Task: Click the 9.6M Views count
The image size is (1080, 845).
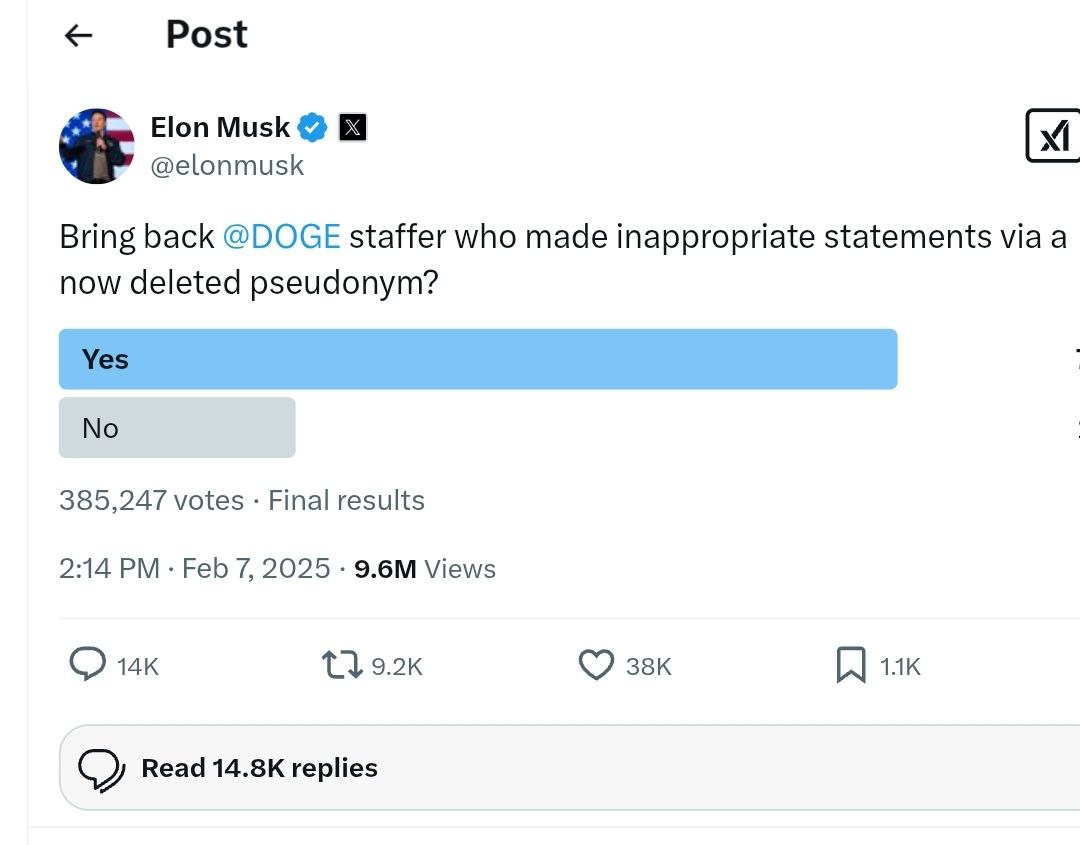Action: tap(425, 569)
